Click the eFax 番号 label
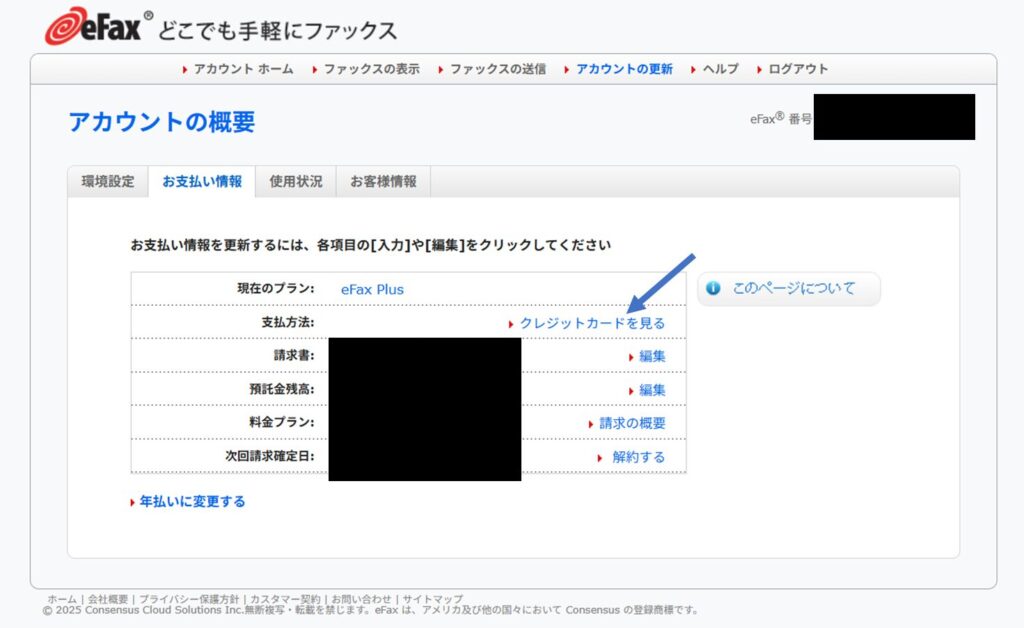Viewport: 1024px width, 628px height. (780, 118)
